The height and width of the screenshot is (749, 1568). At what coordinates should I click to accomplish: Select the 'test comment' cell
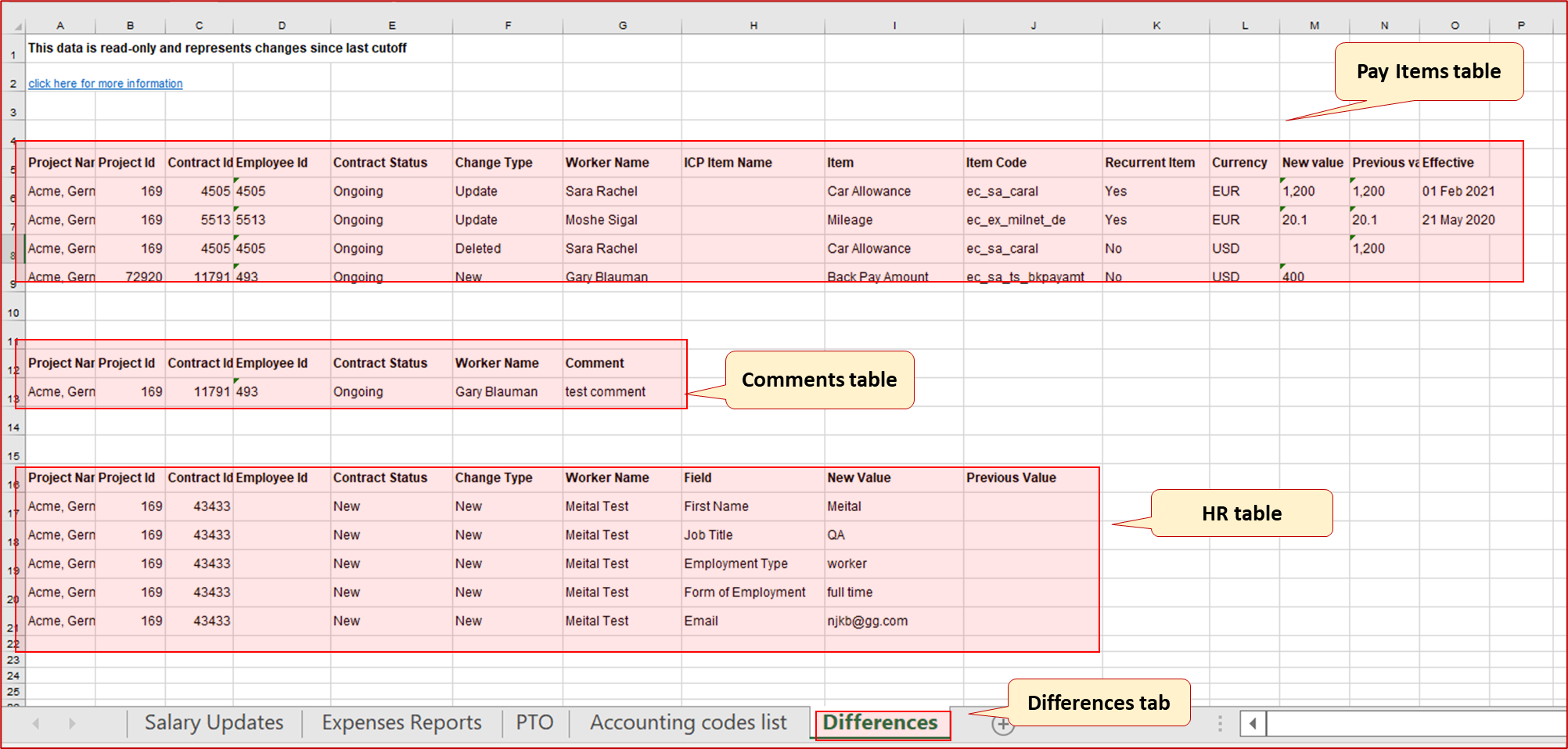606,392
